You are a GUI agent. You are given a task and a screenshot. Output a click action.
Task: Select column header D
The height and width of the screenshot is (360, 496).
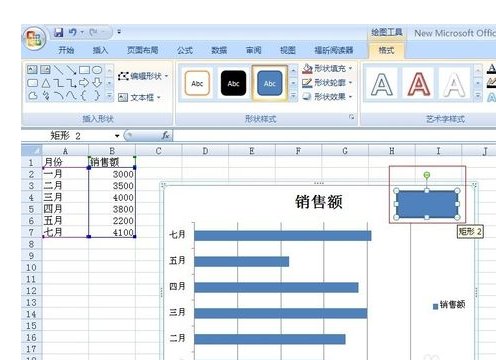pyautogui.click(x=205, y=151)
